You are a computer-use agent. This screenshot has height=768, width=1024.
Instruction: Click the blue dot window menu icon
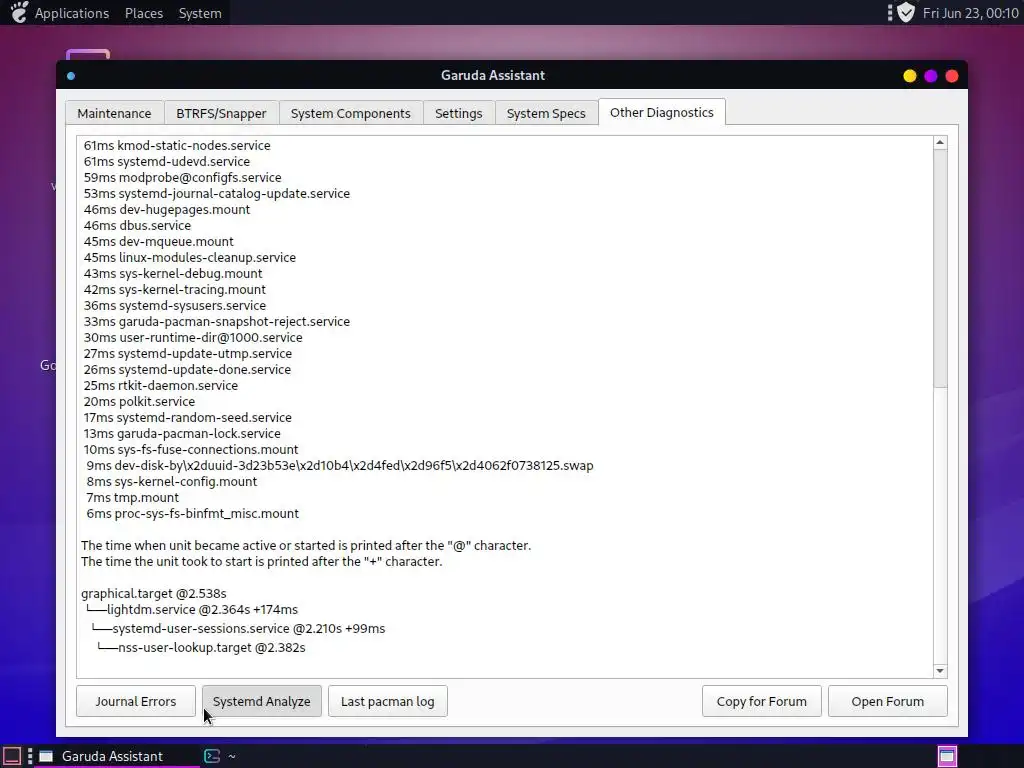pyautogui.click(x=71, y=76)
